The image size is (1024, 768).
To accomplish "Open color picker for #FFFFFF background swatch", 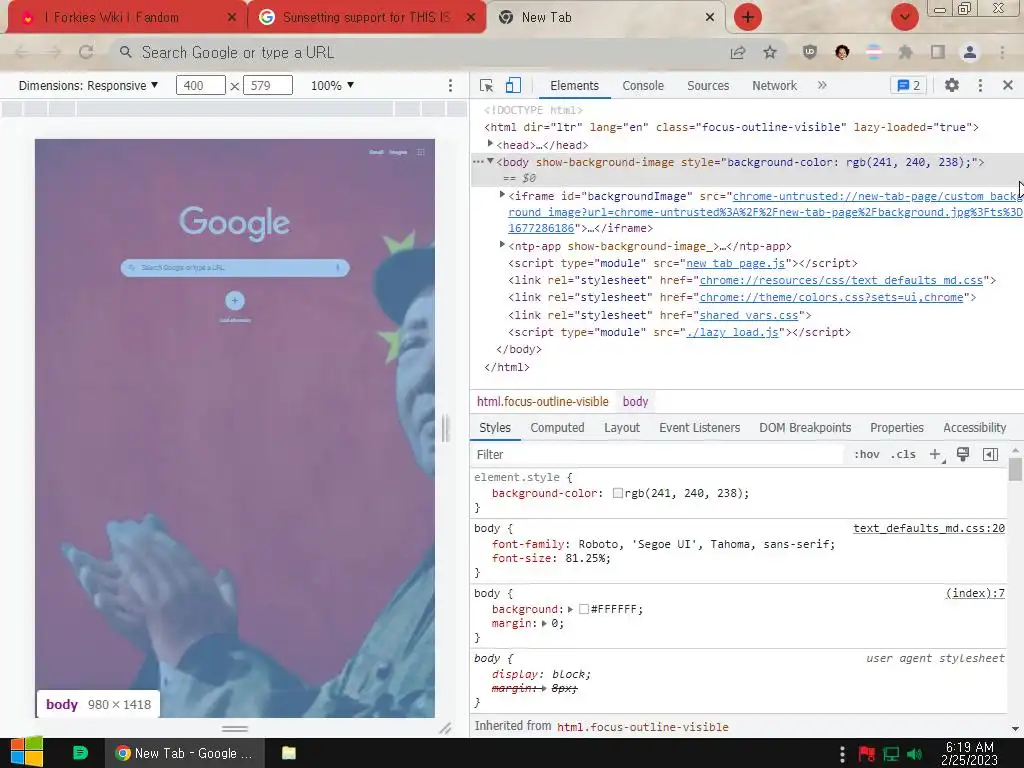I will coord(584,609).
